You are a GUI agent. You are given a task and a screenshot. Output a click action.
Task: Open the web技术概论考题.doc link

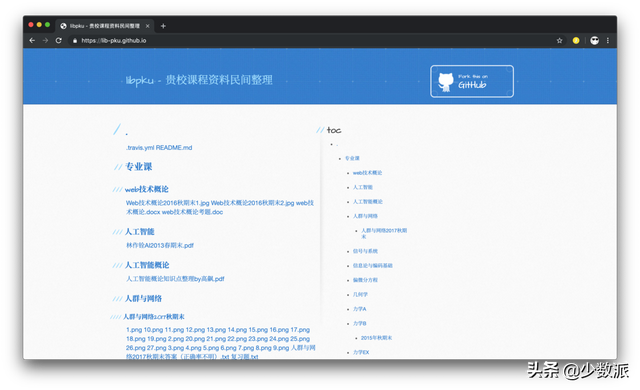tap(192, 212)
